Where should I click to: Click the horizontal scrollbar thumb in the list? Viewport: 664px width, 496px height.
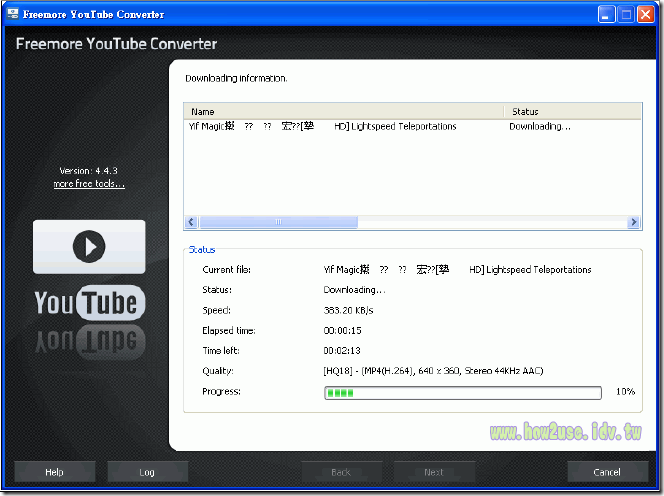tap(278, 222)
